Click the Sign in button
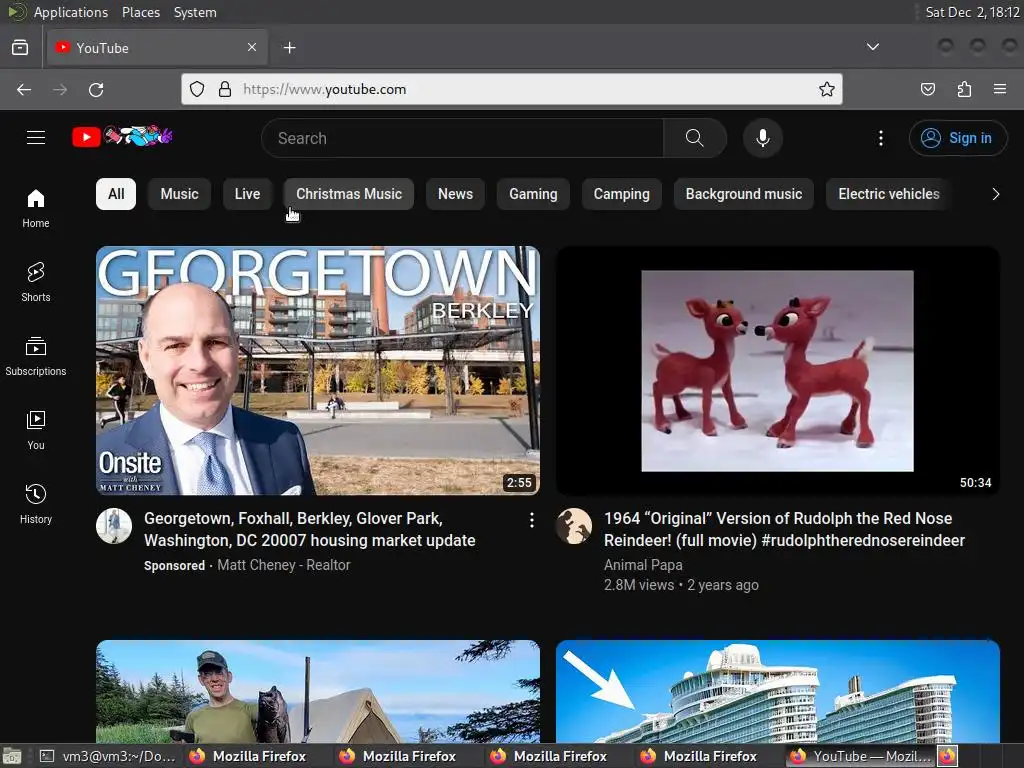Image resolution: width=1024 pixels, height=768 pixels. coord(958,138)
